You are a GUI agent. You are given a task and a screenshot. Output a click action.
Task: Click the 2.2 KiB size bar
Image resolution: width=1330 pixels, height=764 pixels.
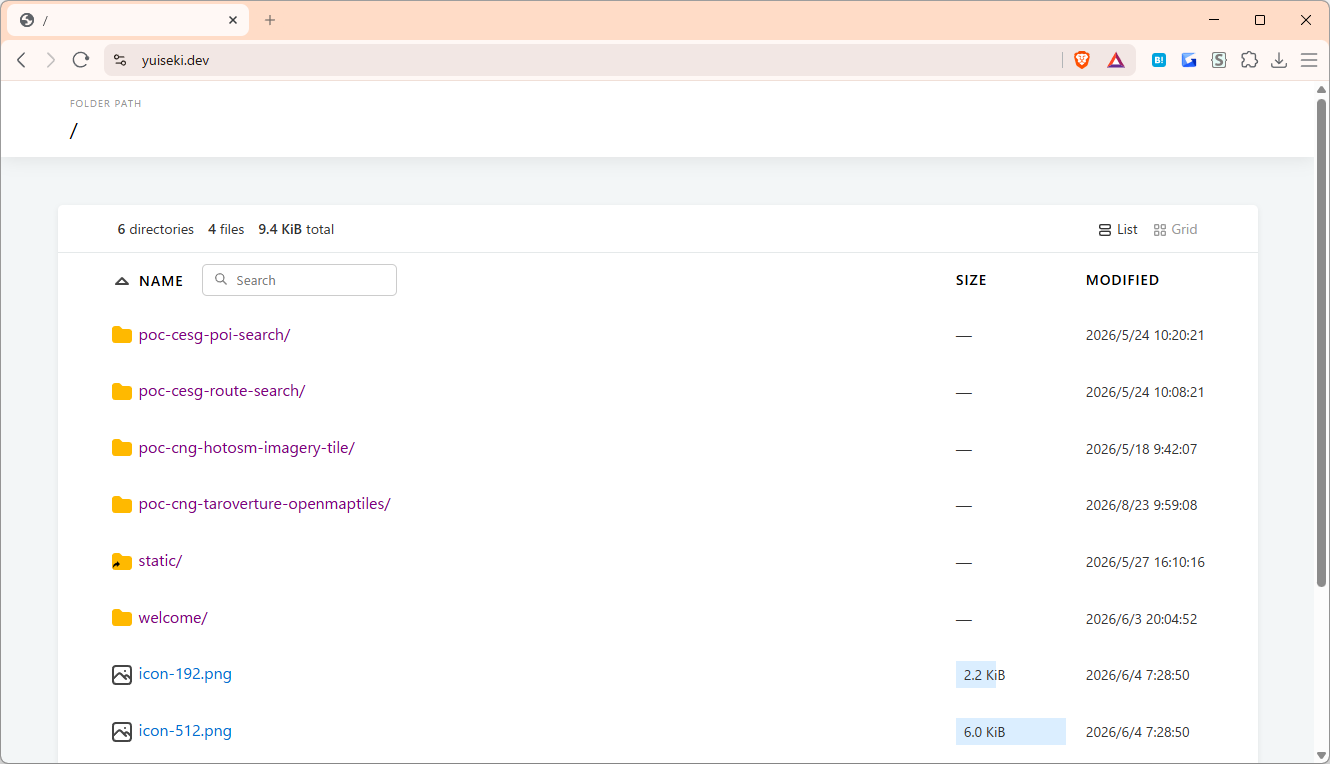[976, 675]
